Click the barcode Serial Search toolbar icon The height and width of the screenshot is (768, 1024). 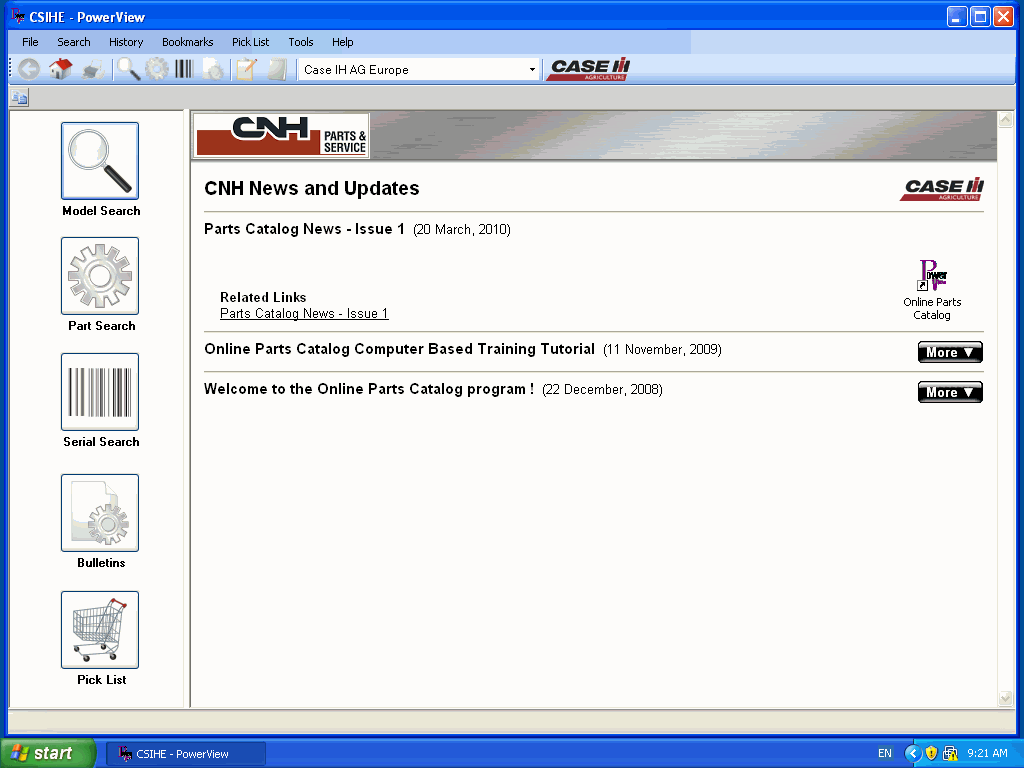(x=184, y=69)
